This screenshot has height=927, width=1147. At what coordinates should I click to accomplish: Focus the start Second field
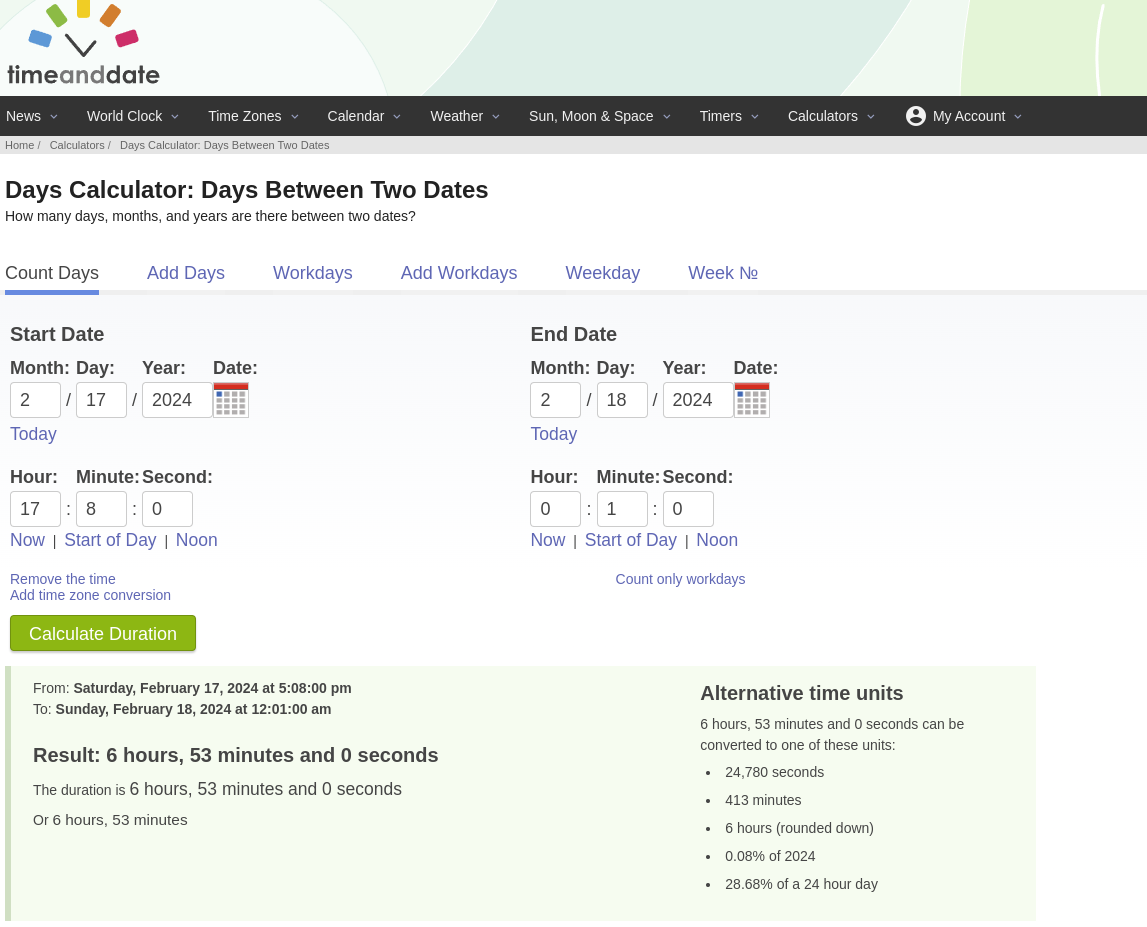tap(167, 509)
